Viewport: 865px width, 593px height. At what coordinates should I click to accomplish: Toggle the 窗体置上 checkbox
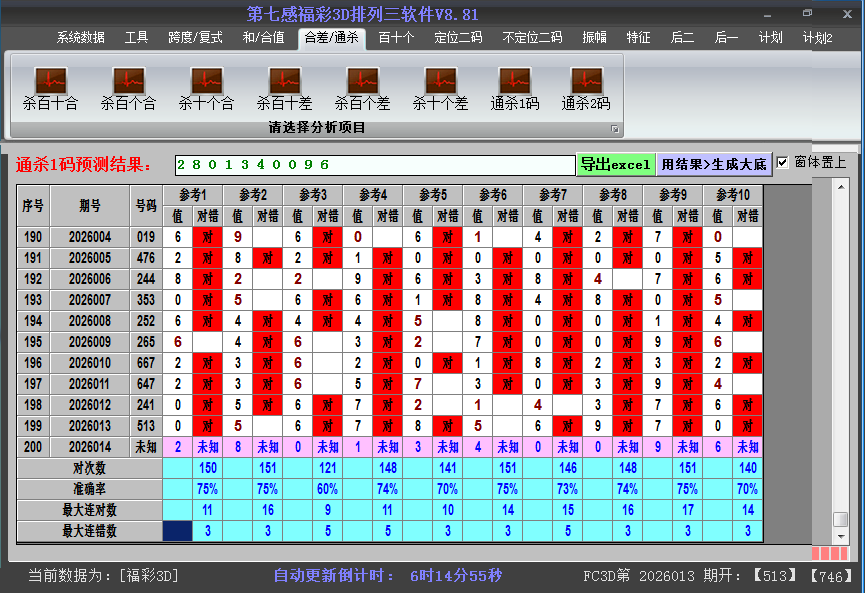783,163
